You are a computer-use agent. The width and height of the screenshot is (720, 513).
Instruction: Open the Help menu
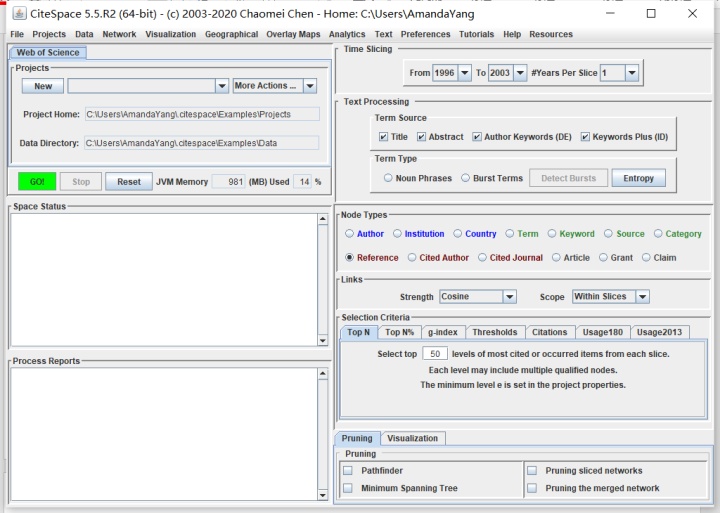(x=512, y=34)
